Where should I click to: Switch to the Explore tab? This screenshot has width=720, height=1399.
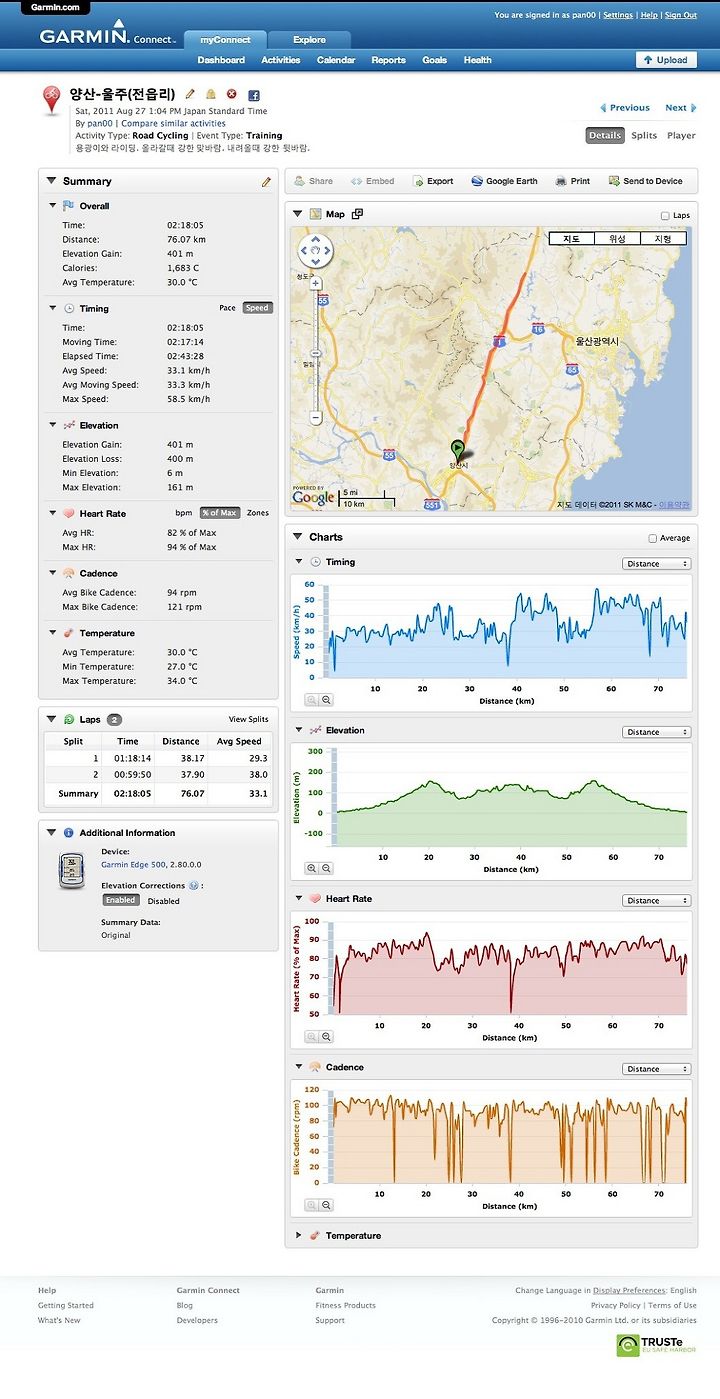coord(310,40)
